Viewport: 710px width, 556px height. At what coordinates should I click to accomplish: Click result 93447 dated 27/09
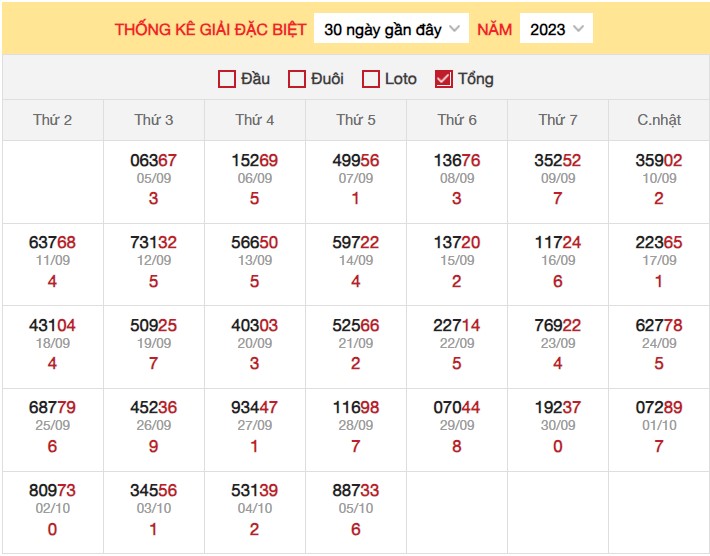click(x=255, y=407)
